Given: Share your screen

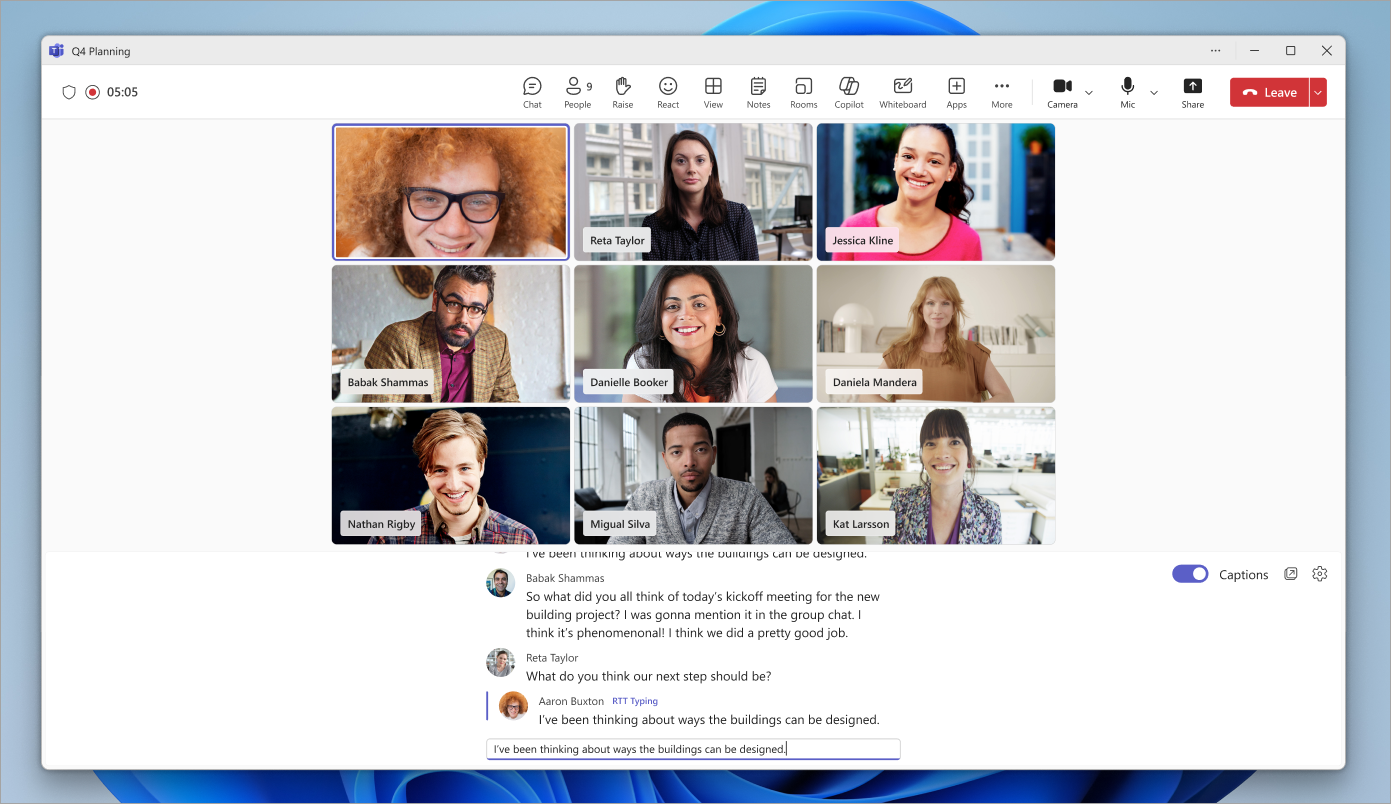Looking at the screenshot, I should click(x=1192, y=91).
